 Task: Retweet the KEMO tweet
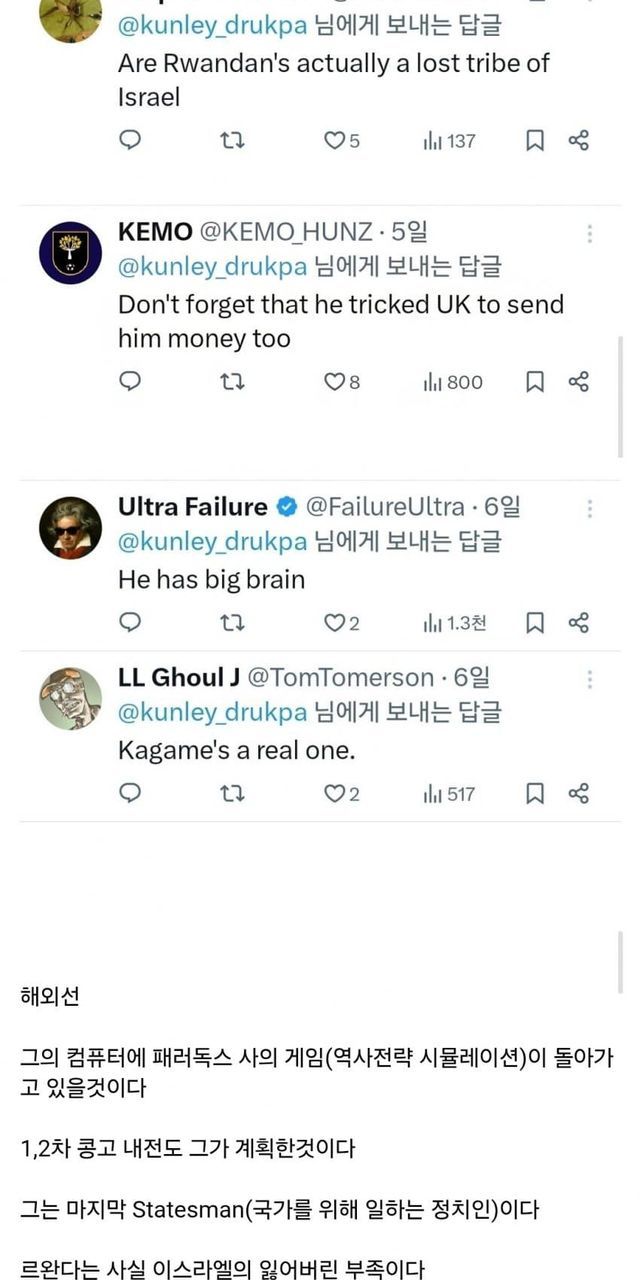(232, 382)
